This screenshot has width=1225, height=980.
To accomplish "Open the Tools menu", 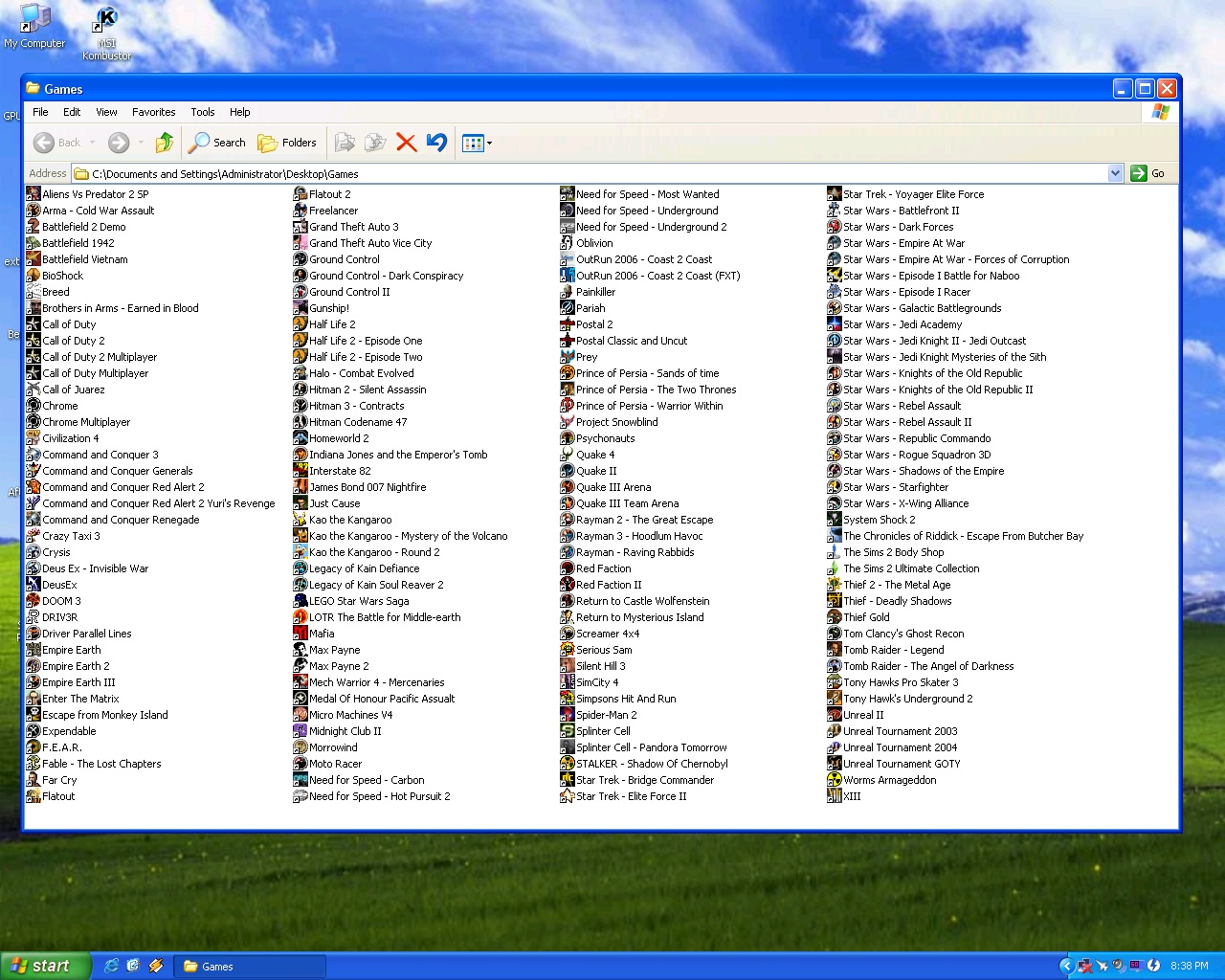I will 203,112.
